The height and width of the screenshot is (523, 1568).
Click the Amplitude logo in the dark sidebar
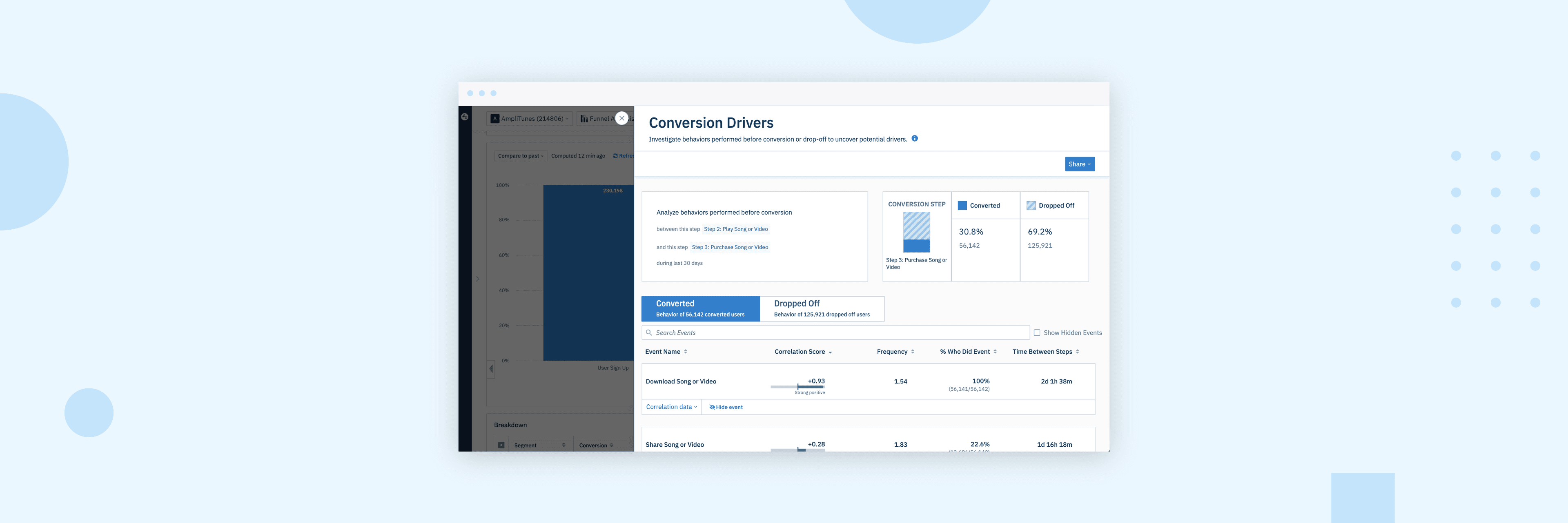[465, 117]
